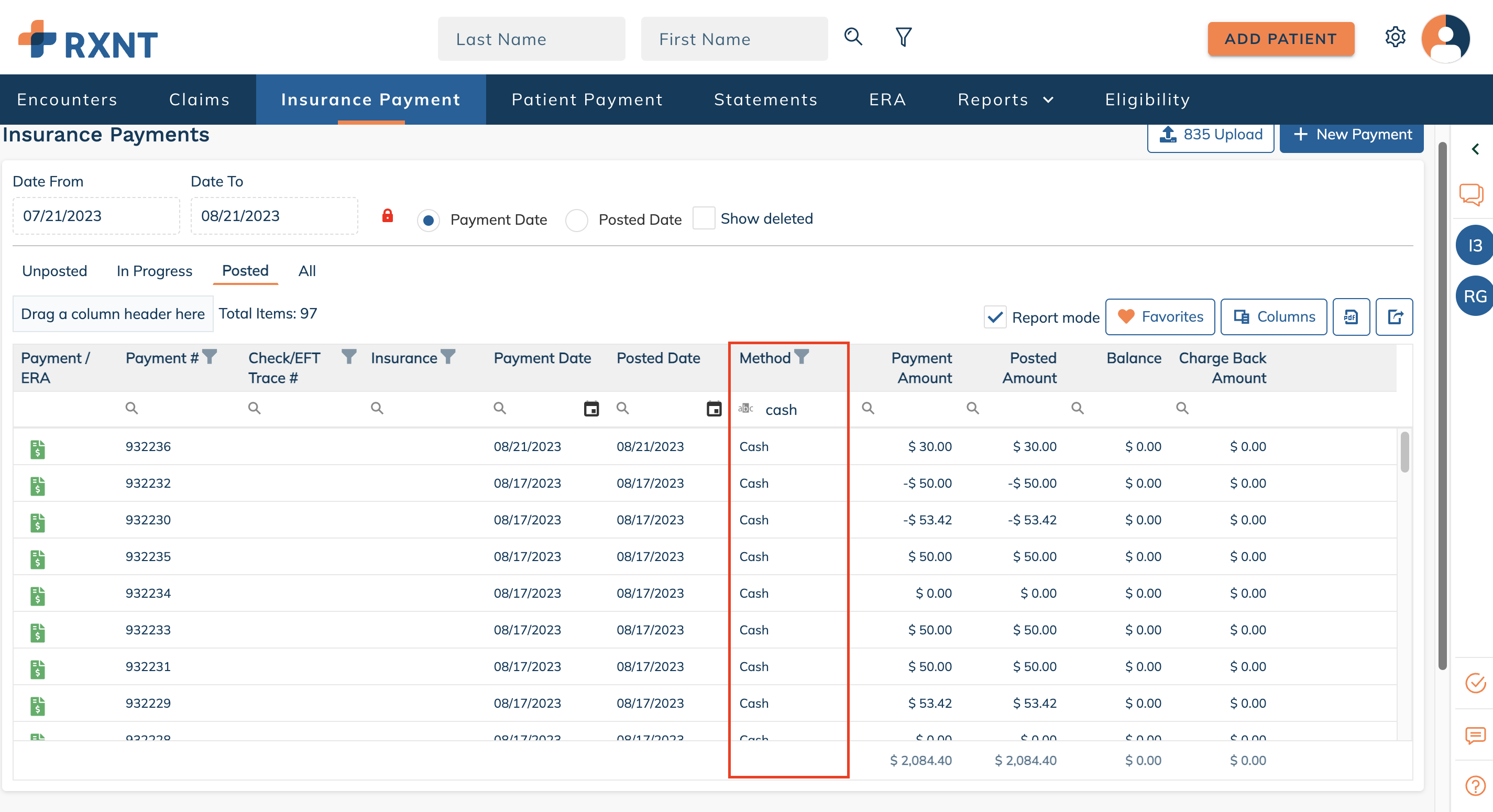
Task: Open Posted Amount filter search operator
Action: point(972,408)
